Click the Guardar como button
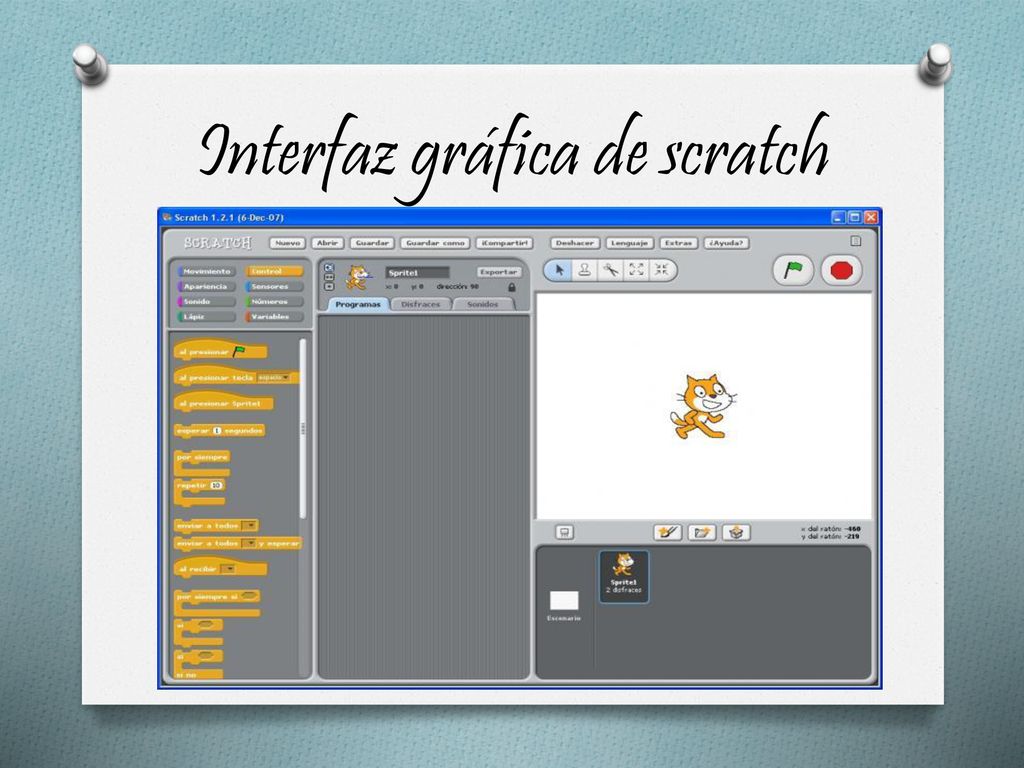 point(435,243)
